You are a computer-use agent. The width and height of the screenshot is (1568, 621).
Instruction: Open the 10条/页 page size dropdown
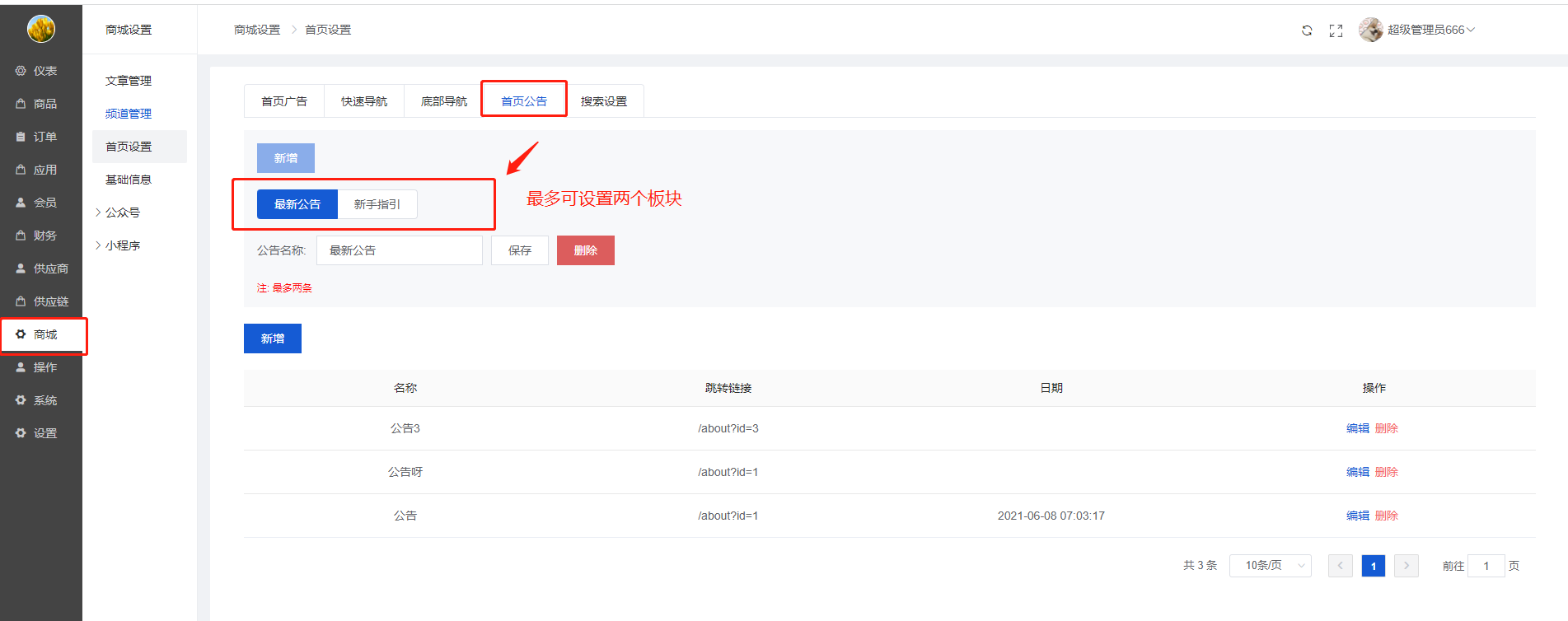coord(1270,566)
